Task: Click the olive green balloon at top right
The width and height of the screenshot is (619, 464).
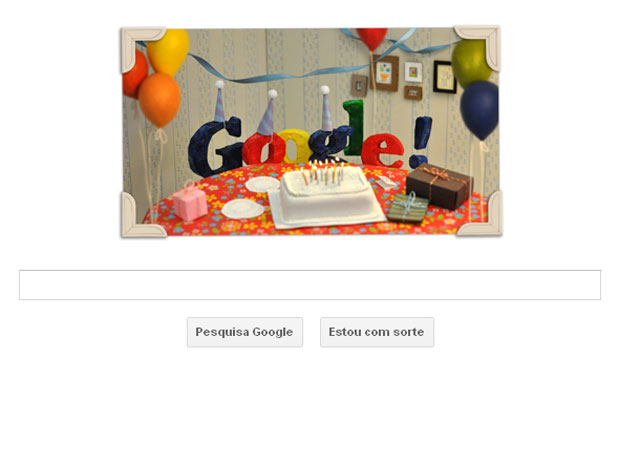Action: (471, 63)
